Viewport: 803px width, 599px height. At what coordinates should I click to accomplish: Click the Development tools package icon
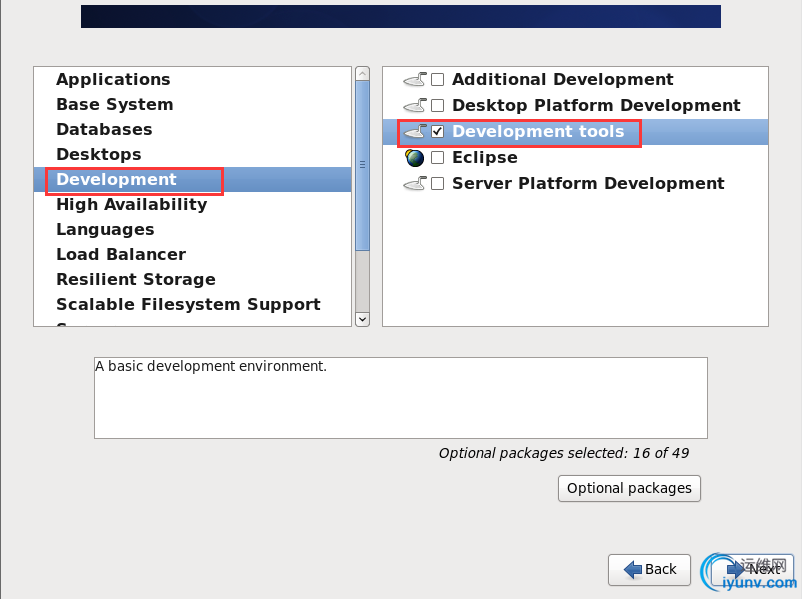[x=415, y=132]
